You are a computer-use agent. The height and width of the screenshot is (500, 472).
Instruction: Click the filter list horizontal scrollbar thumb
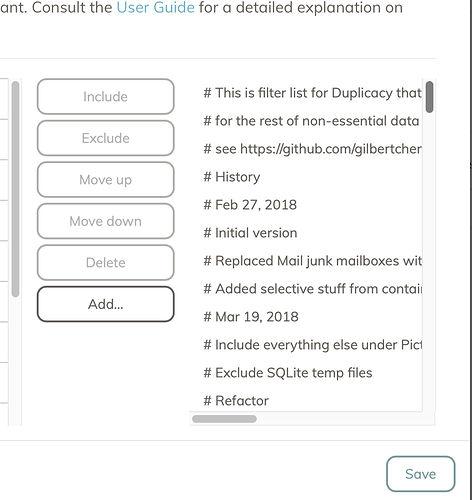point(224,419)
